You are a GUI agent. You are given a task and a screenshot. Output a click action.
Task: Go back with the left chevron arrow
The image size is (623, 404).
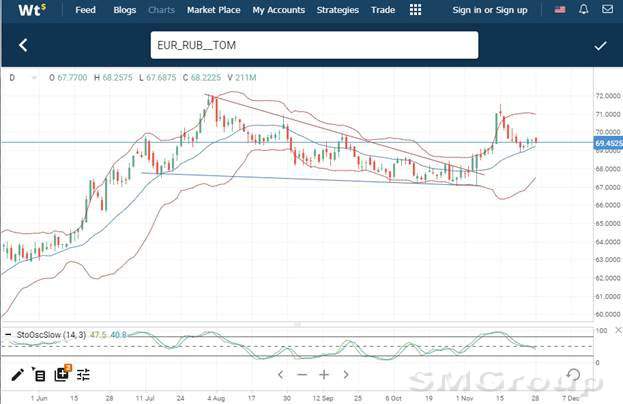point(23,45)
